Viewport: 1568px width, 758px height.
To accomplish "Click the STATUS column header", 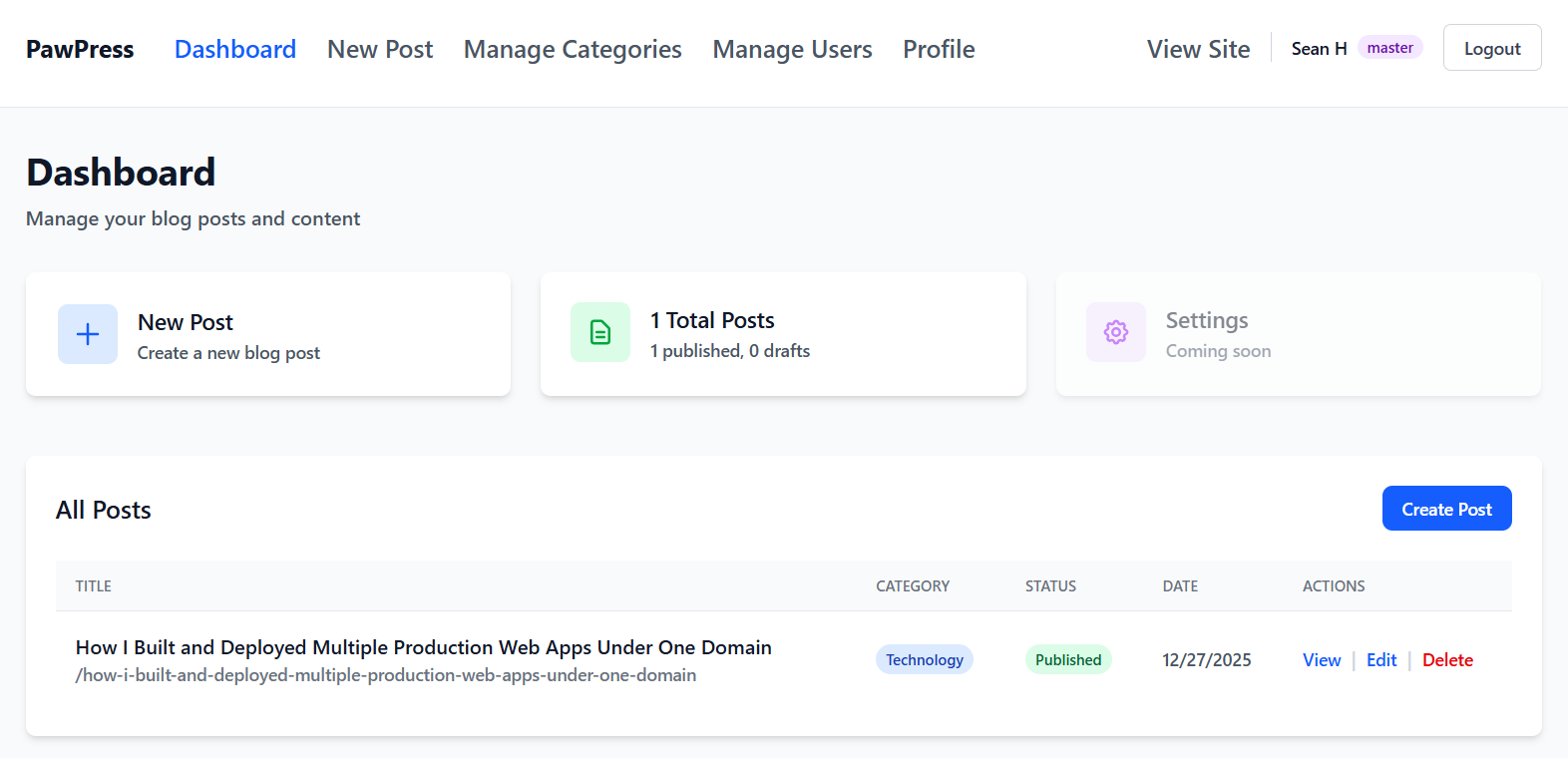I will [1050, 586].
